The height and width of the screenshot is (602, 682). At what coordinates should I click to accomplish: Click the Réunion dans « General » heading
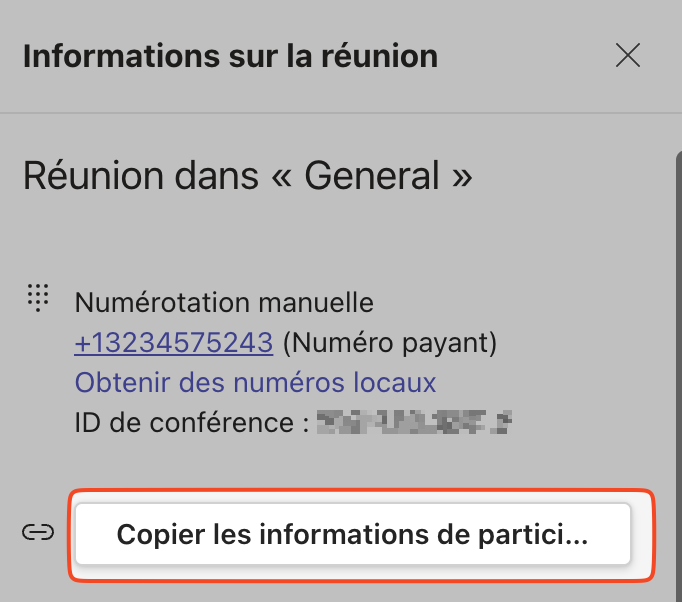pos(247,176)
